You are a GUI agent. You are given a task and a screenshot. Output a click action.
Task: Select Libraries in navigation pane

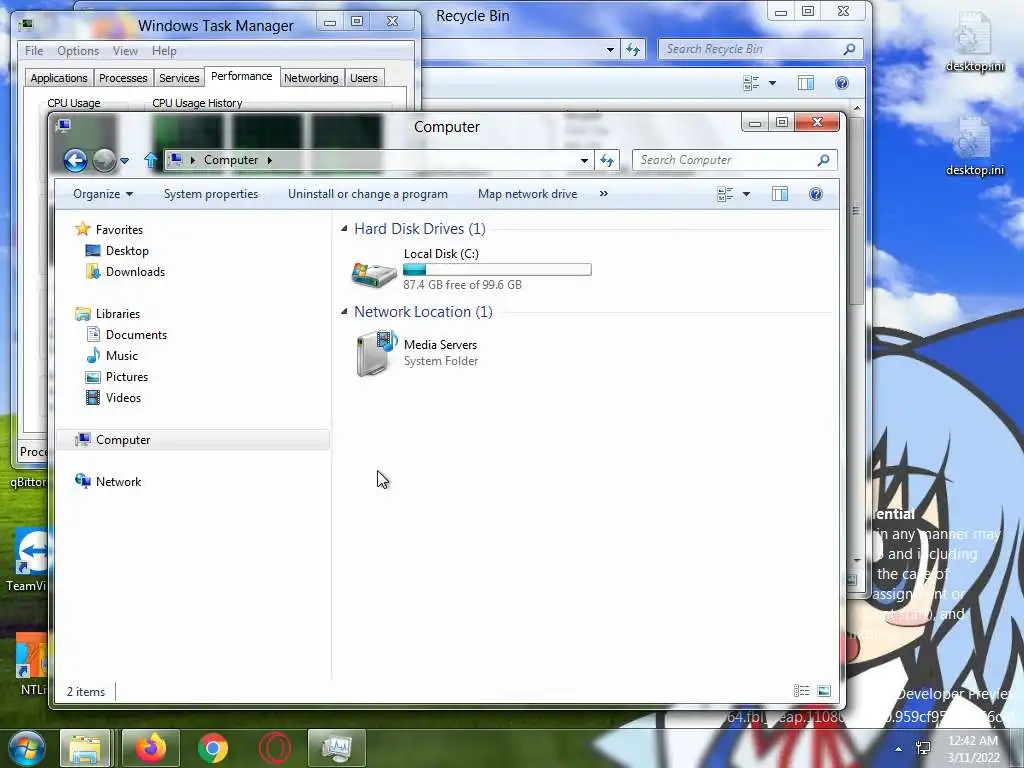[107, 313]
